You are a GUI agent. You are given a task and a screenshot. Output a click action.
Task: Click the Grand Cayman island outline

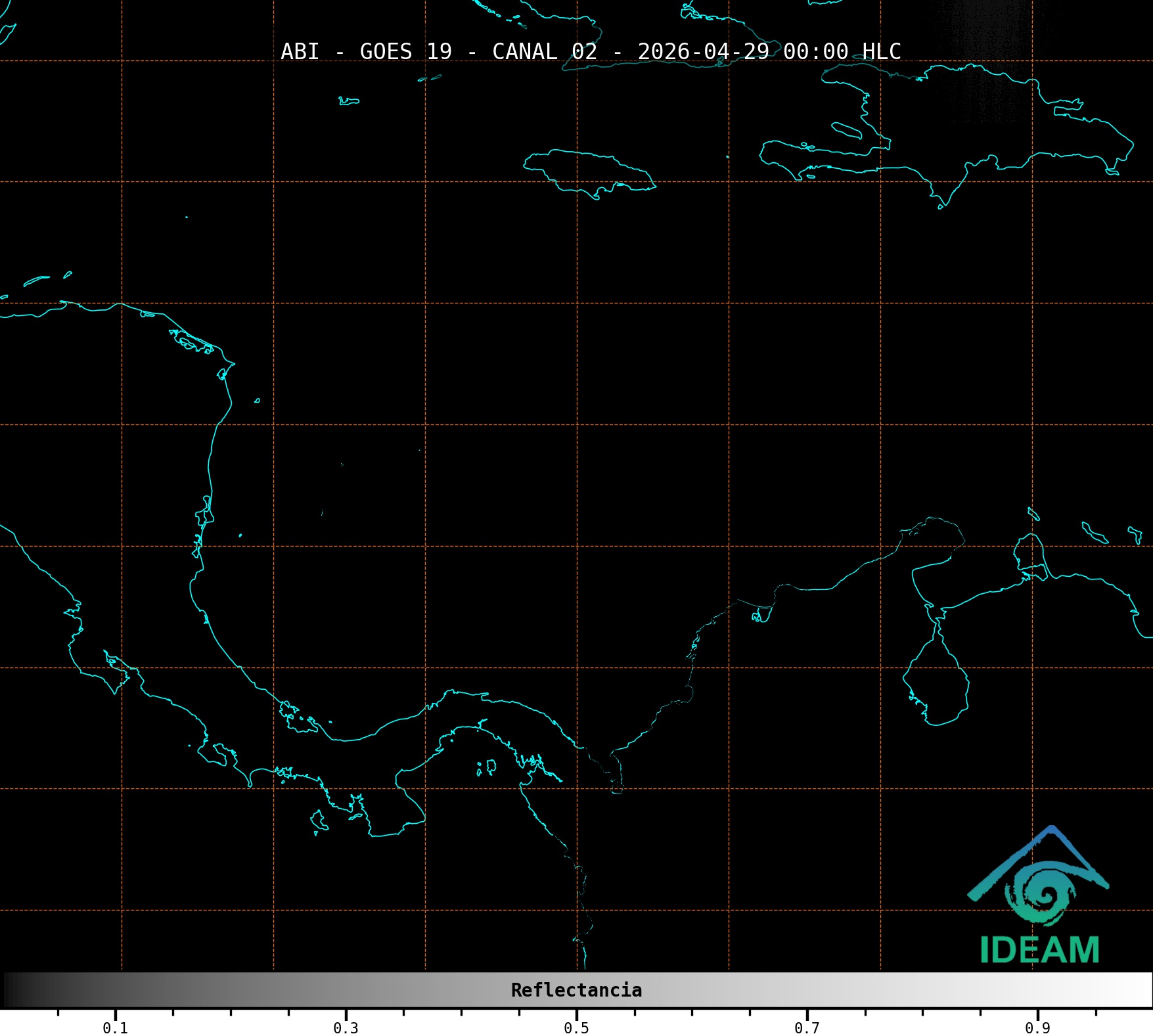click(x=349, y=101)
